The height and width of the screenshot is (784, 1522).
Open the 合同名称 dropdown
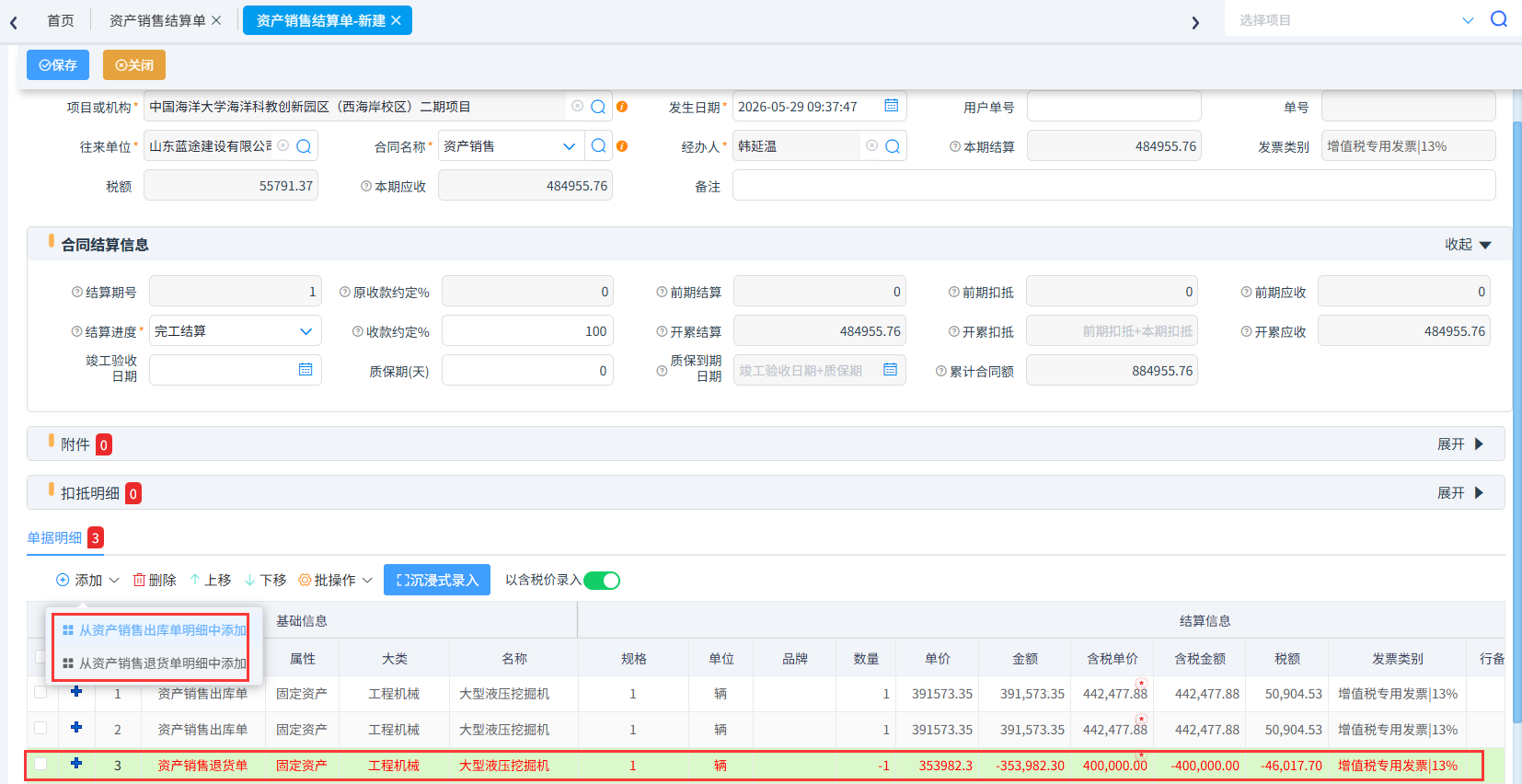[x=569, y=146]
